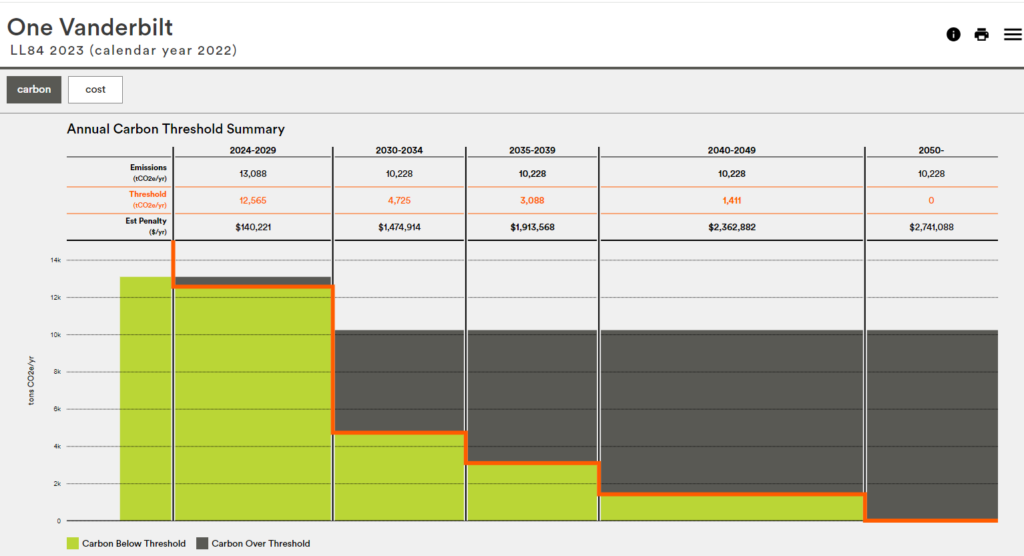Click the $140,221 penalty value
1024x556 pixels.
coord(252,227)
